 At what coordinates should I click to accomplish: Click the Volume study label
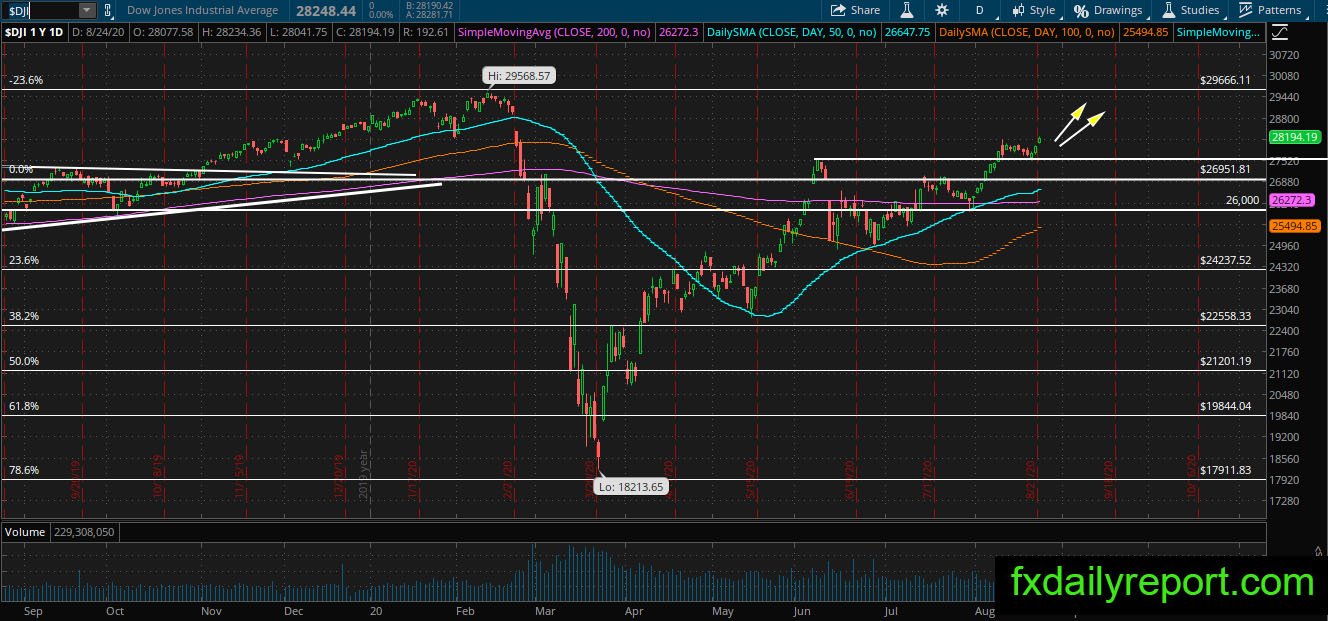click(25, 532)
